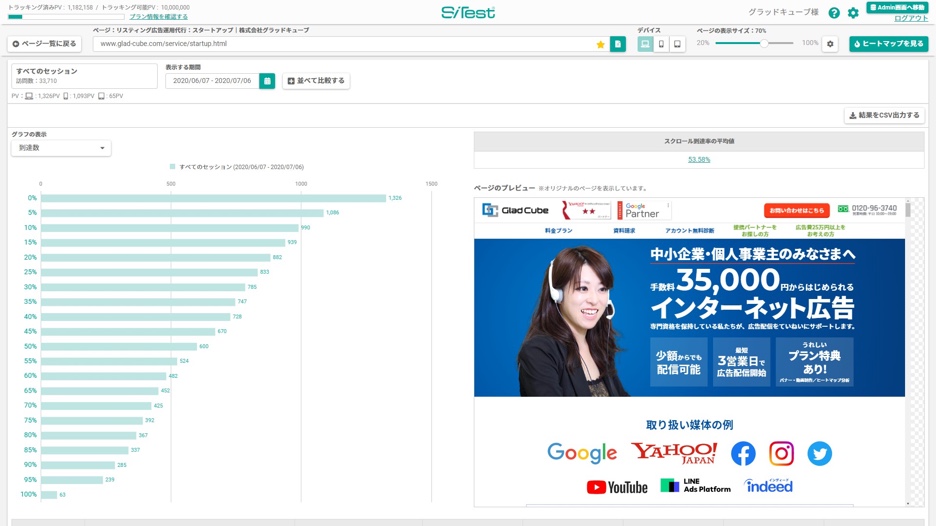Click the yellow favorite star in URL bar
This screenshot has height=526, width=936.
[x=600, y=44]
